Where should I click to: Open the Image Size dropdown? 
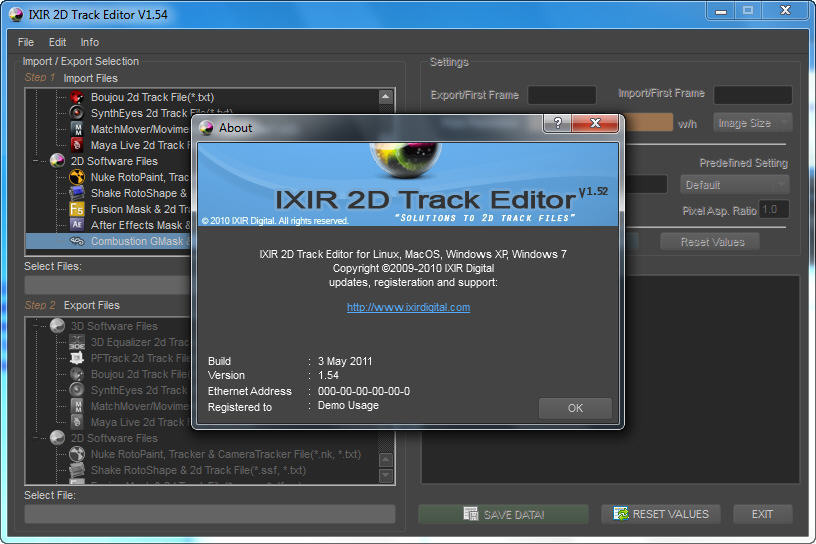753,123
